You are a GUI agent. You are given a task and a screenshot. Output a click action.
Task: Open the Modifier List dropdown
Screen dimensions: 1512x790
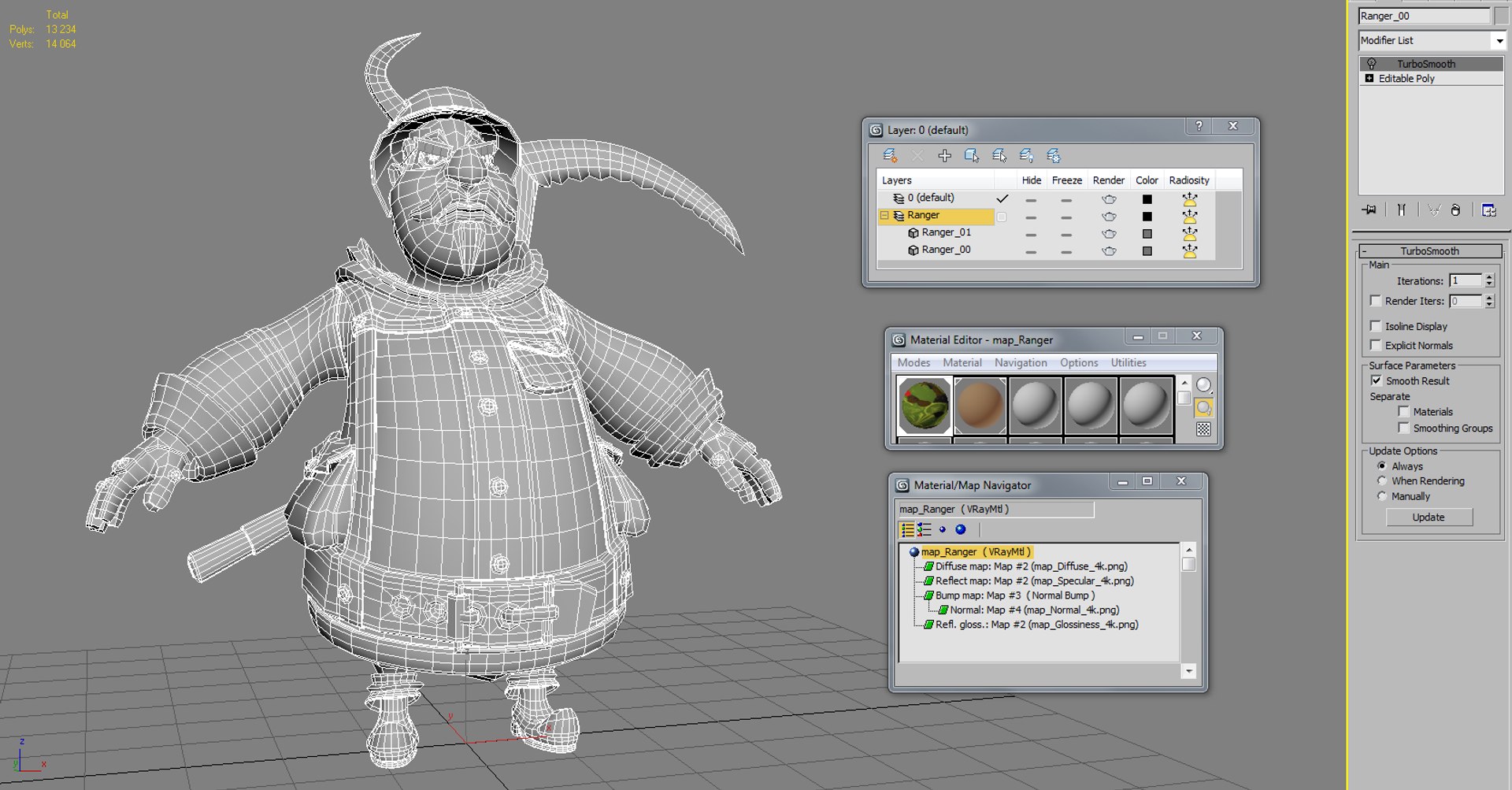click(x=1499, y=40)
